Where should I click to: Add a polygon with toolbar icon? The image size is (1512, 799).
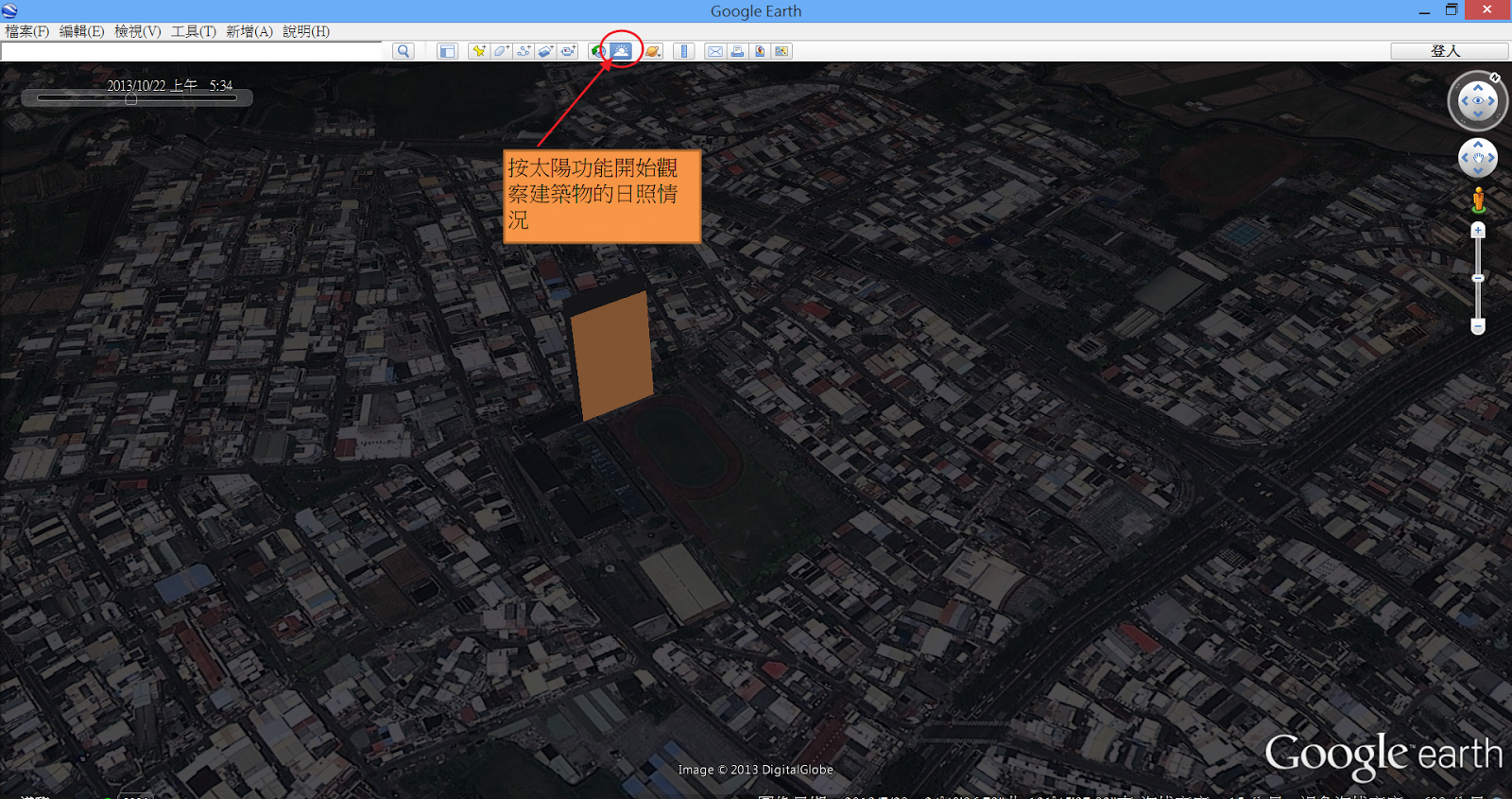tap(501, 51)
